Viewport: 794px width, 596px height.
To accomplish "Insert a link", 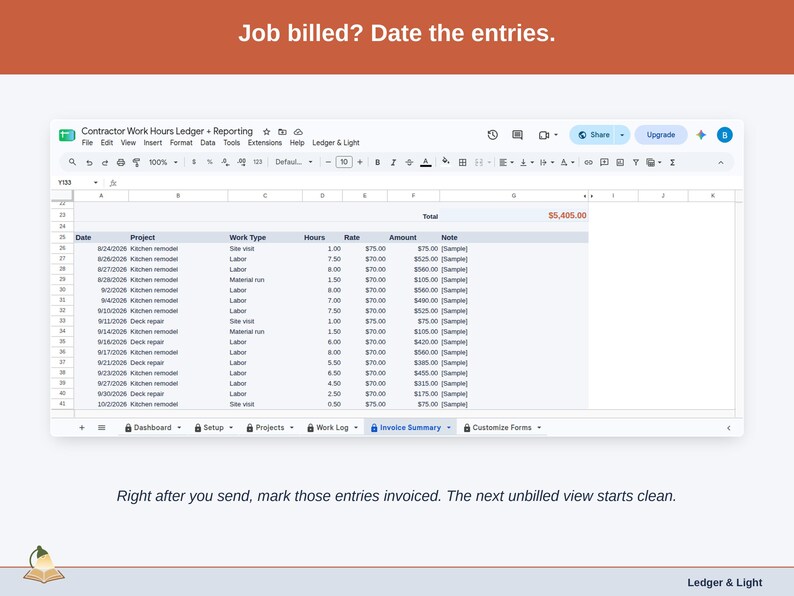I will tap(588, 163).
